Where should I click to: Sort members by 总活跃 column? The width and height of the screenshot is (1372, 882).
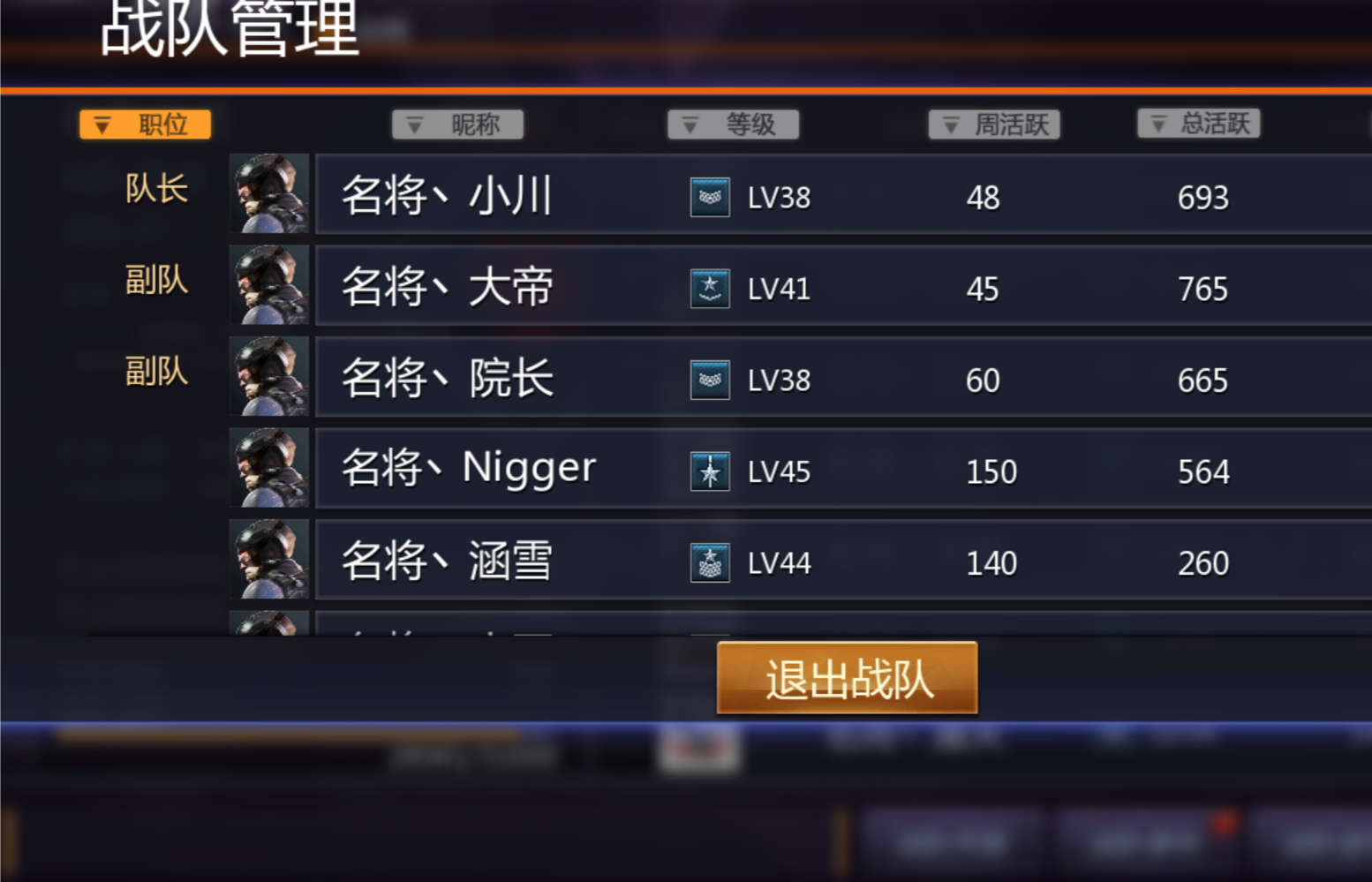pos(1199,123)
